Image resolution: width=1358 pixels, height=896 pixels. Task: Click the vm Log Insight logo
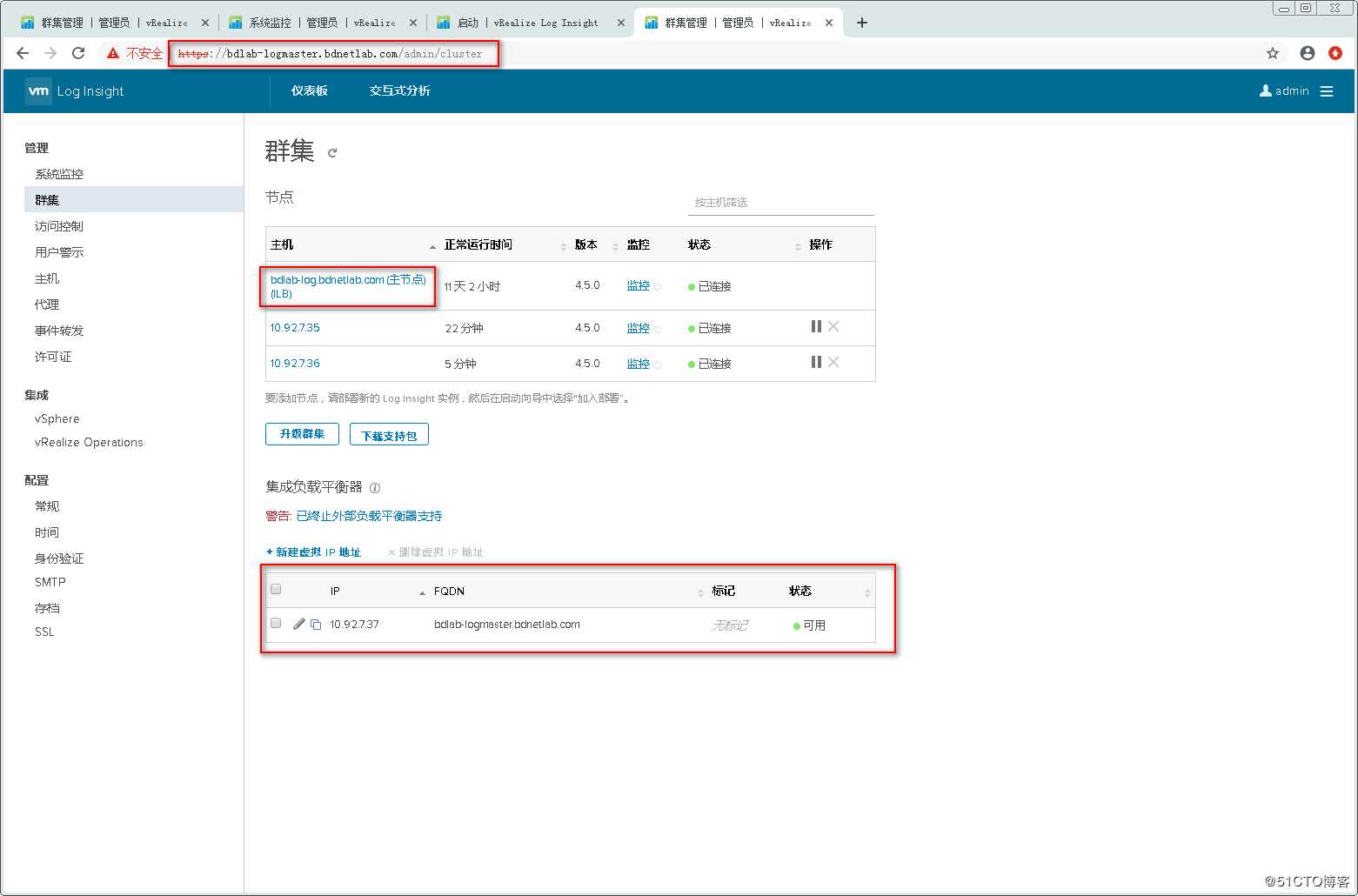point(75,91)
